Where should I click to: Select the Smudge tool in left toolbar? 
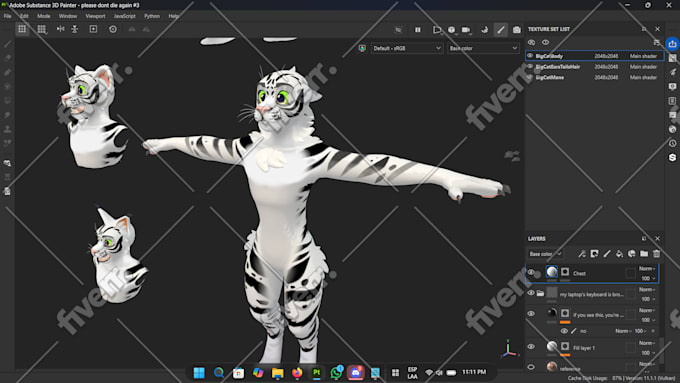click(x=7, y=115)
